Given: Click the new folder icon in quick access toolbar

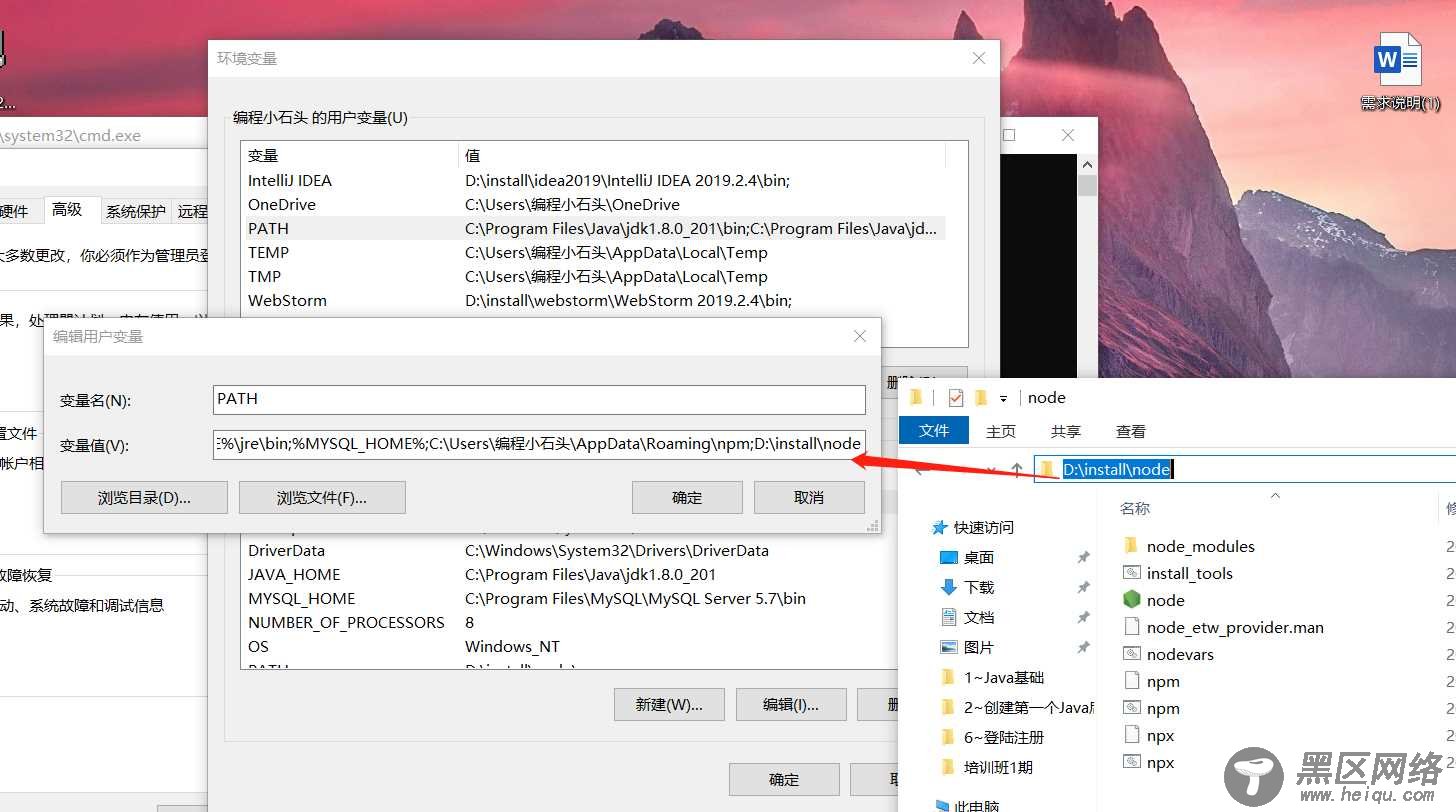Looking at the screenshot, I should point(981,397).
